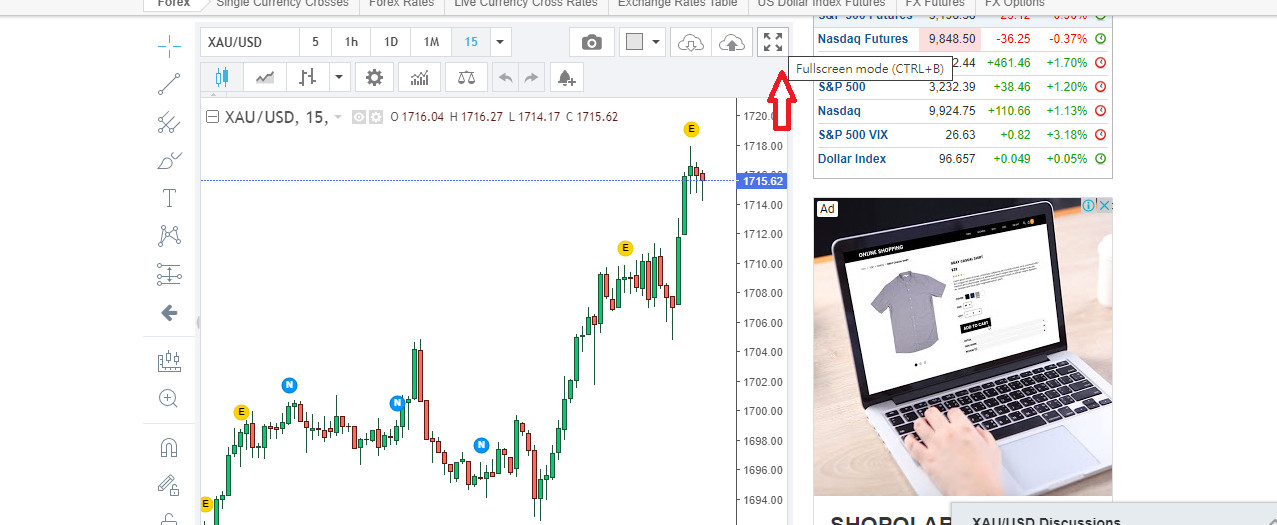Open the S&P 500 VIX link
This screenshot has height=525, width=1277.
tap(854, 135)
